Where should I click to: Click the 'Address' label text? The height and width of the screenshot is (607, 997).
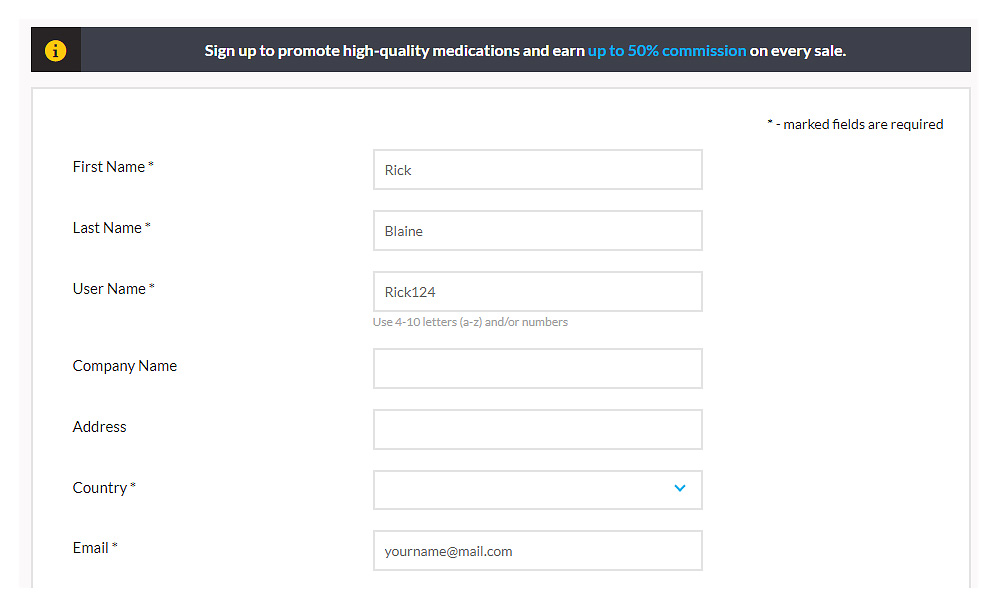[99, 427]
